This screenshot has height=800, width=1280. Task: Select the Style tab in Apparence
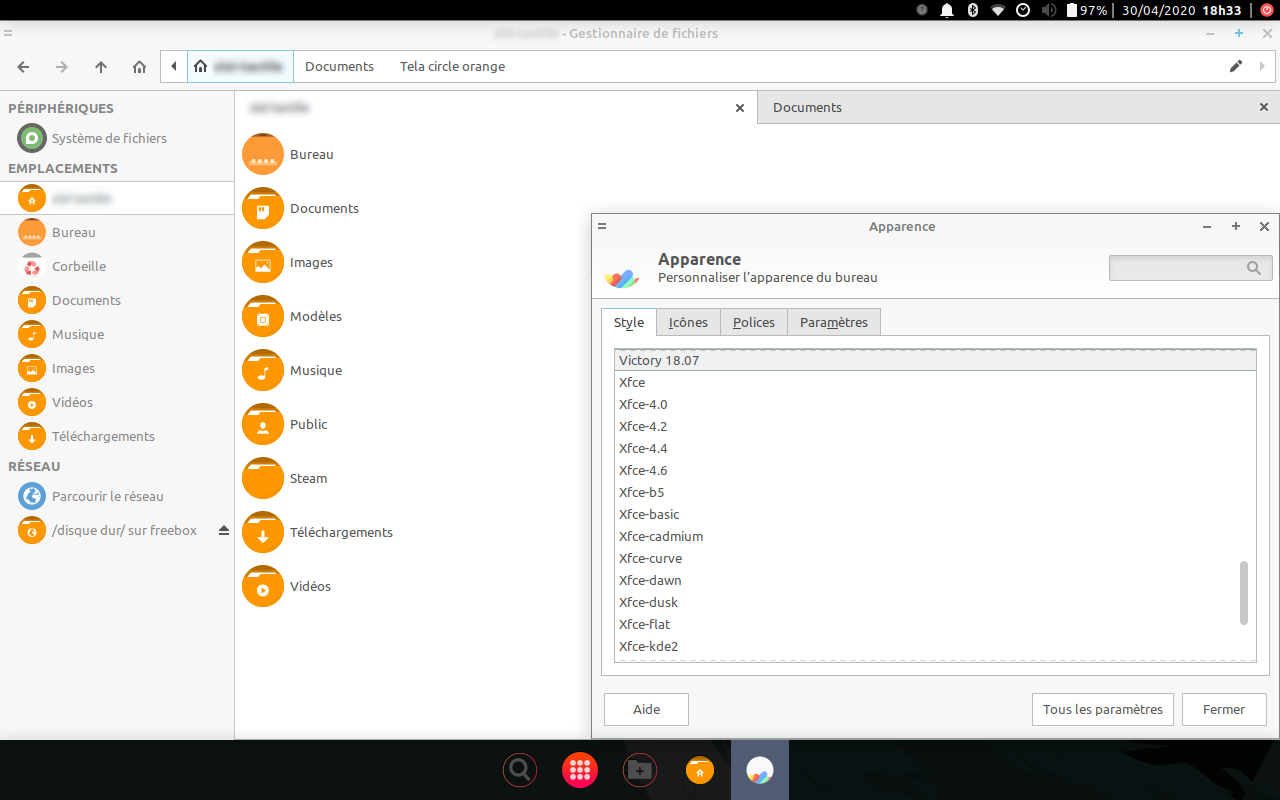point(629,322)
